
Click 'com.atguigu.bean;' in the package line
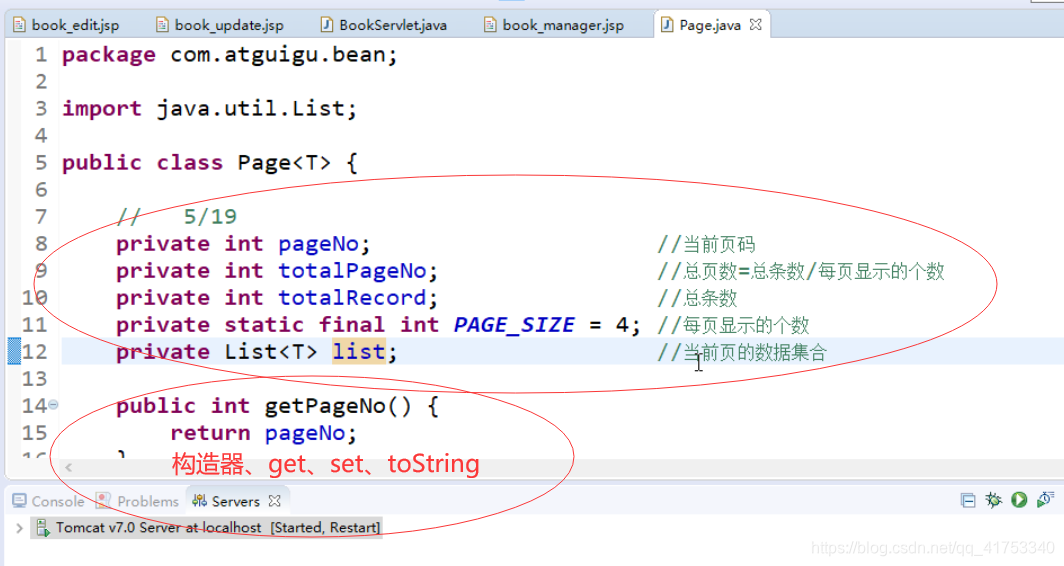pyautogui.click(x=284, y=54)
